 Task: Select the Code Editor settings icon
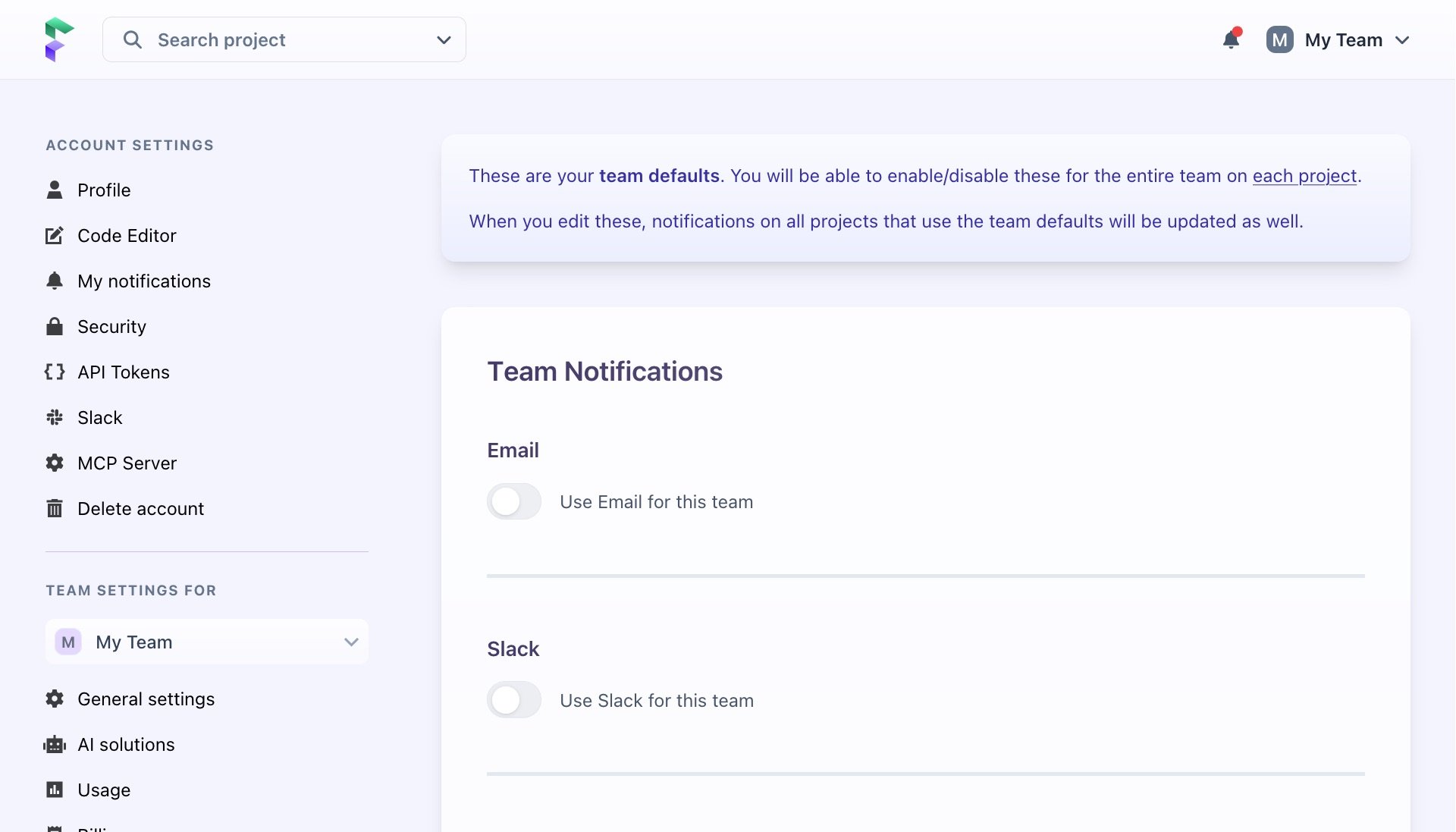pyautogui.click(x=54, y=235)
